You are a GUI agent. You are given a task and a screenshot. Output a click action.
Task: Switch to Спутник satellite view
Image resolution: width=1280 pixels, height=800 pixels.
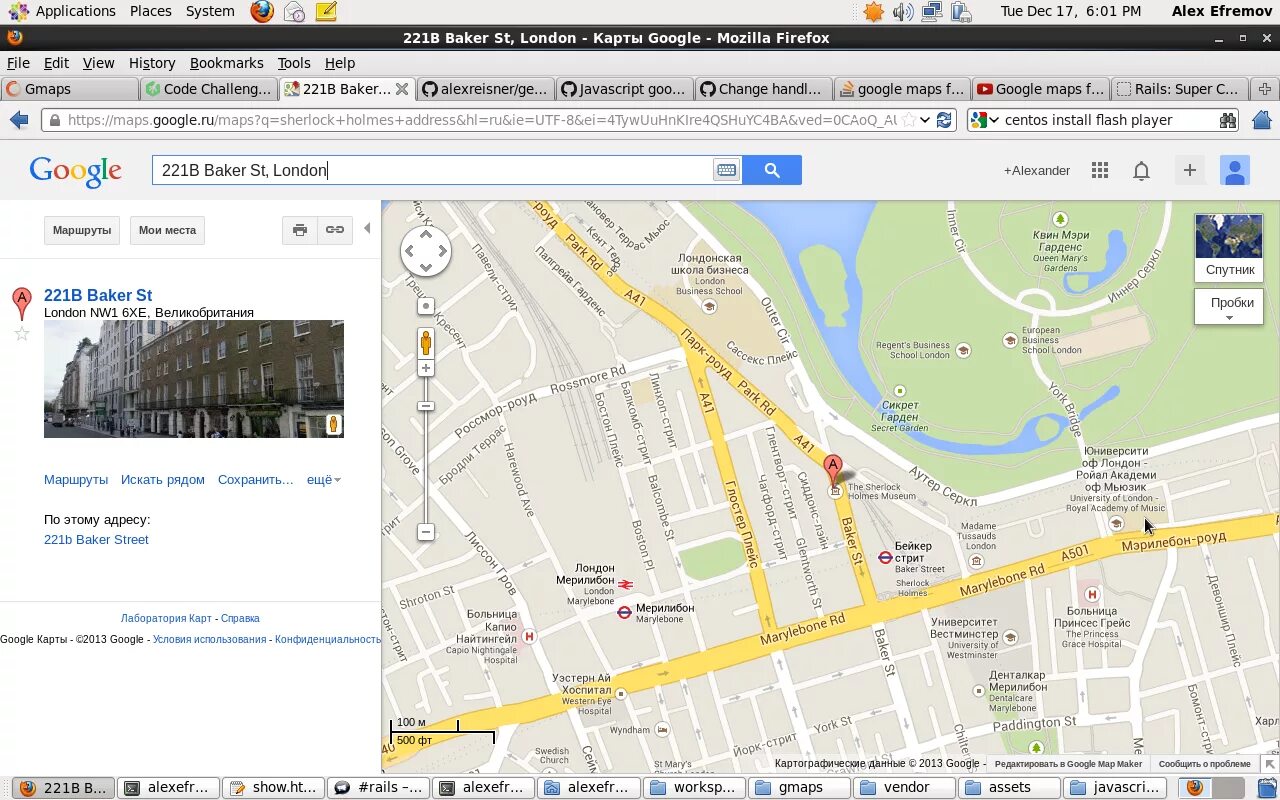point(1229,248)
